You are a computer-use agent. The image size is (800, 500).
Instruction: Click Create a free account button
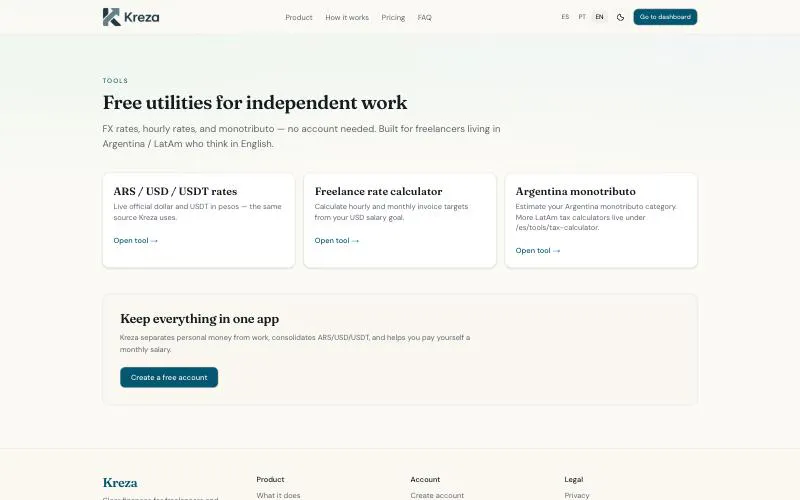[169, 378]
